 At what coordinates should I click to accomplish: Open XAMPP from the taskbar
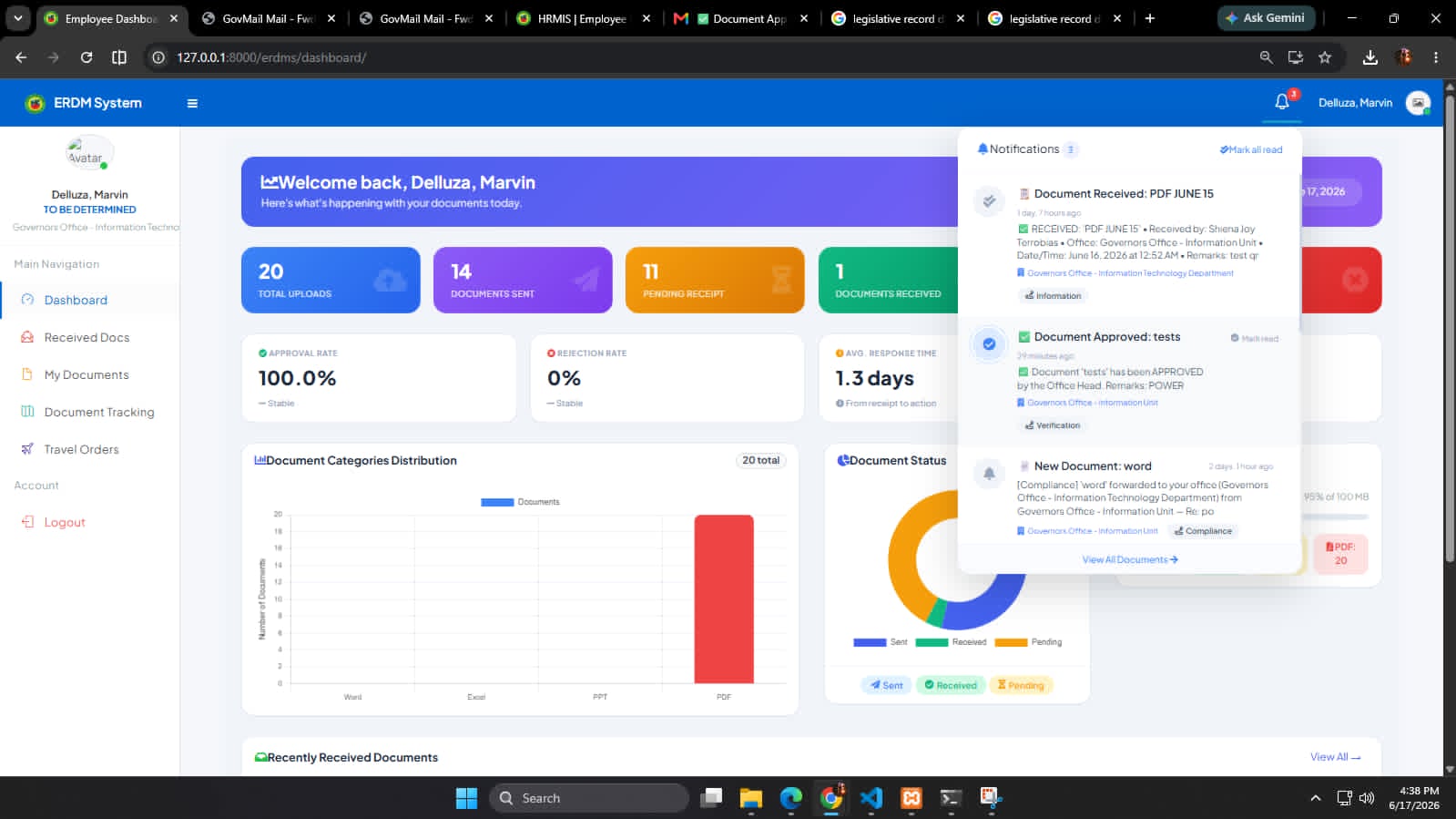911,798
